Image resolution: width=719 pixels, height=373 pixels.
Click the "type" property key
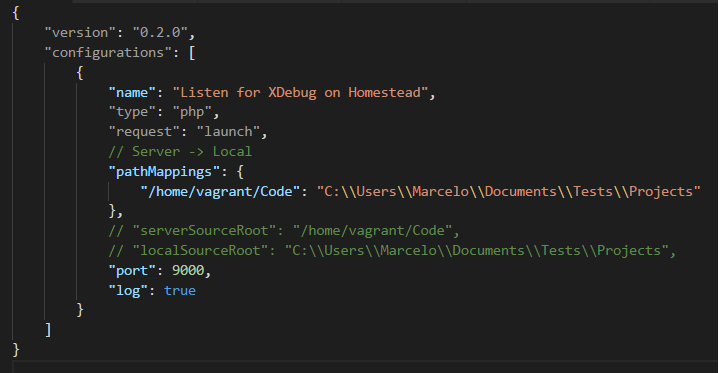[132, 112]
